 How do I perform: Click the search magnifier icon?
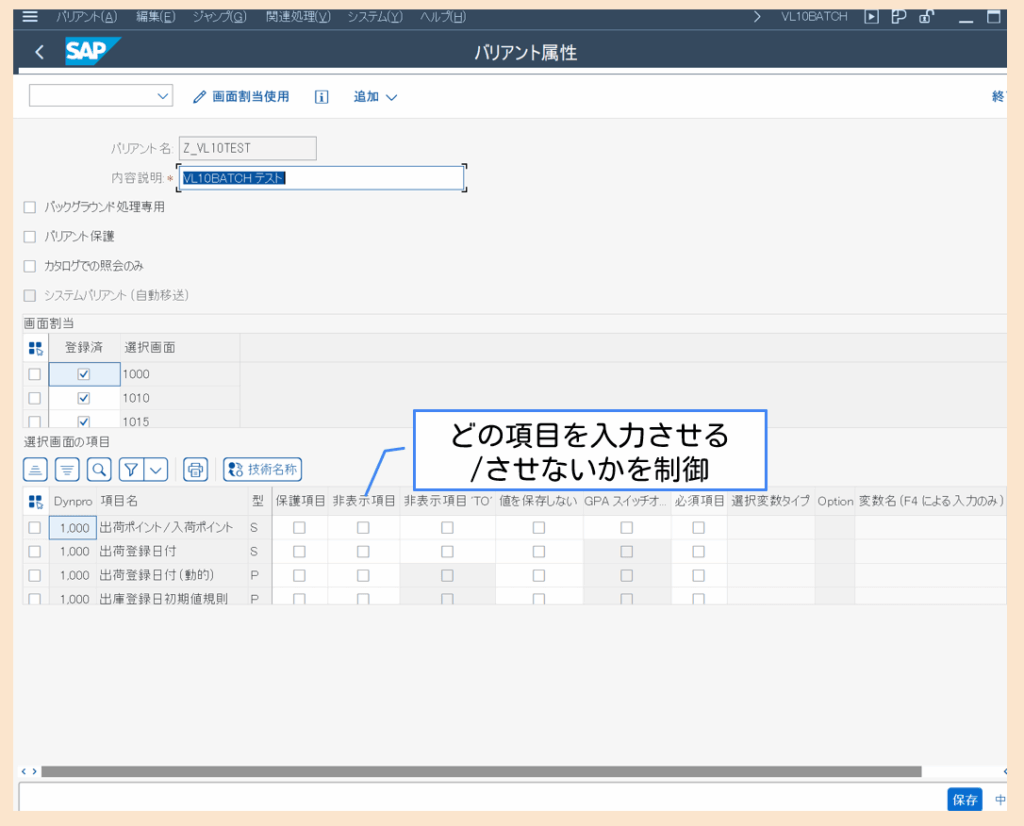coord(99,469)
